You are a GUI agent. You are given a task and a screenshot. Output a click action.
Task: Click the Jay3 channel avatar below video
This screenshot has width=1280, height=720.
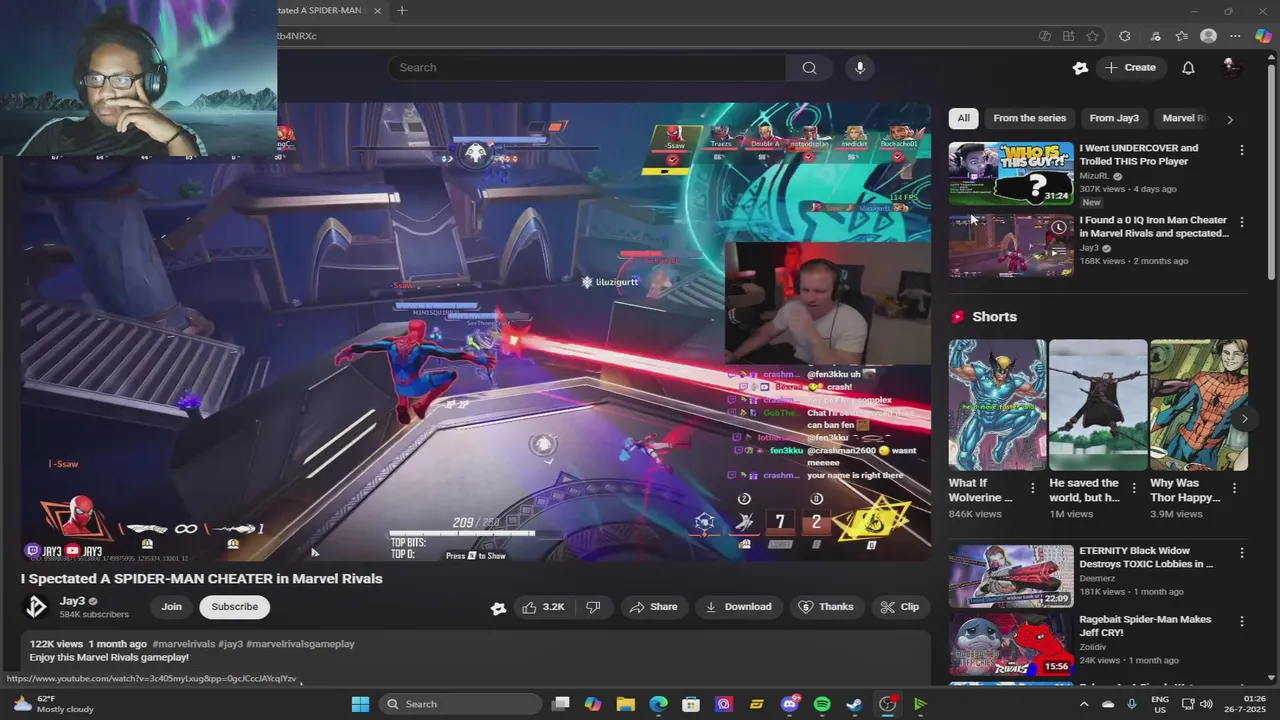click(36, 606)
